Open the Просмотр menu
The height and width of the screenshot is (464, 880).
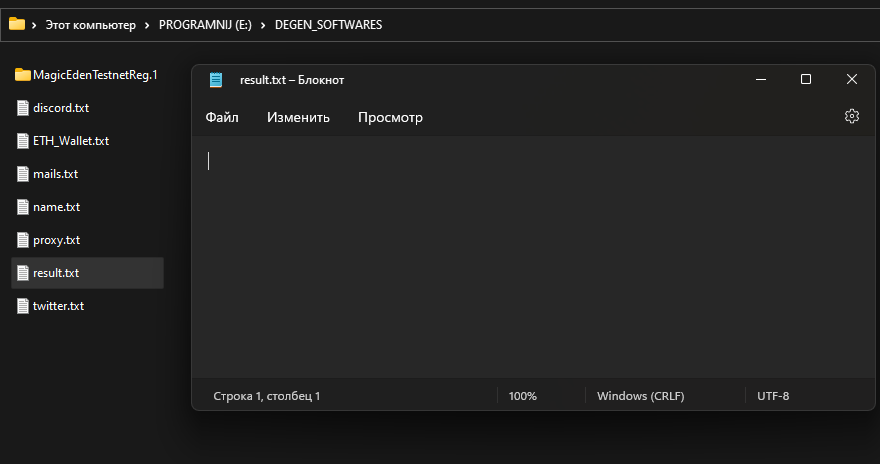coord(390,117)
